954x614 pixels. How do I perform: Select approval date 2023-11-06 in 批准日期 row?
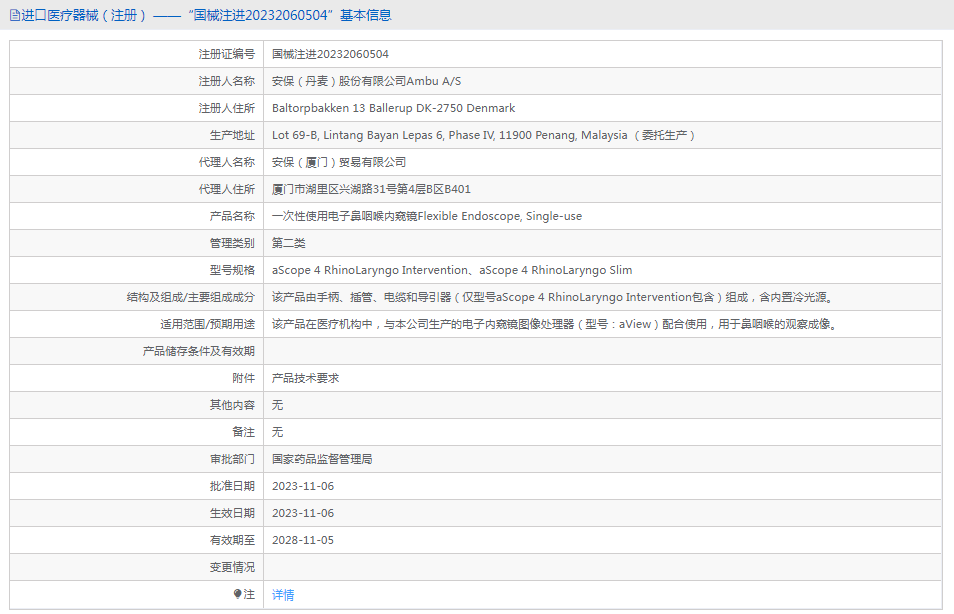(303, 486)
